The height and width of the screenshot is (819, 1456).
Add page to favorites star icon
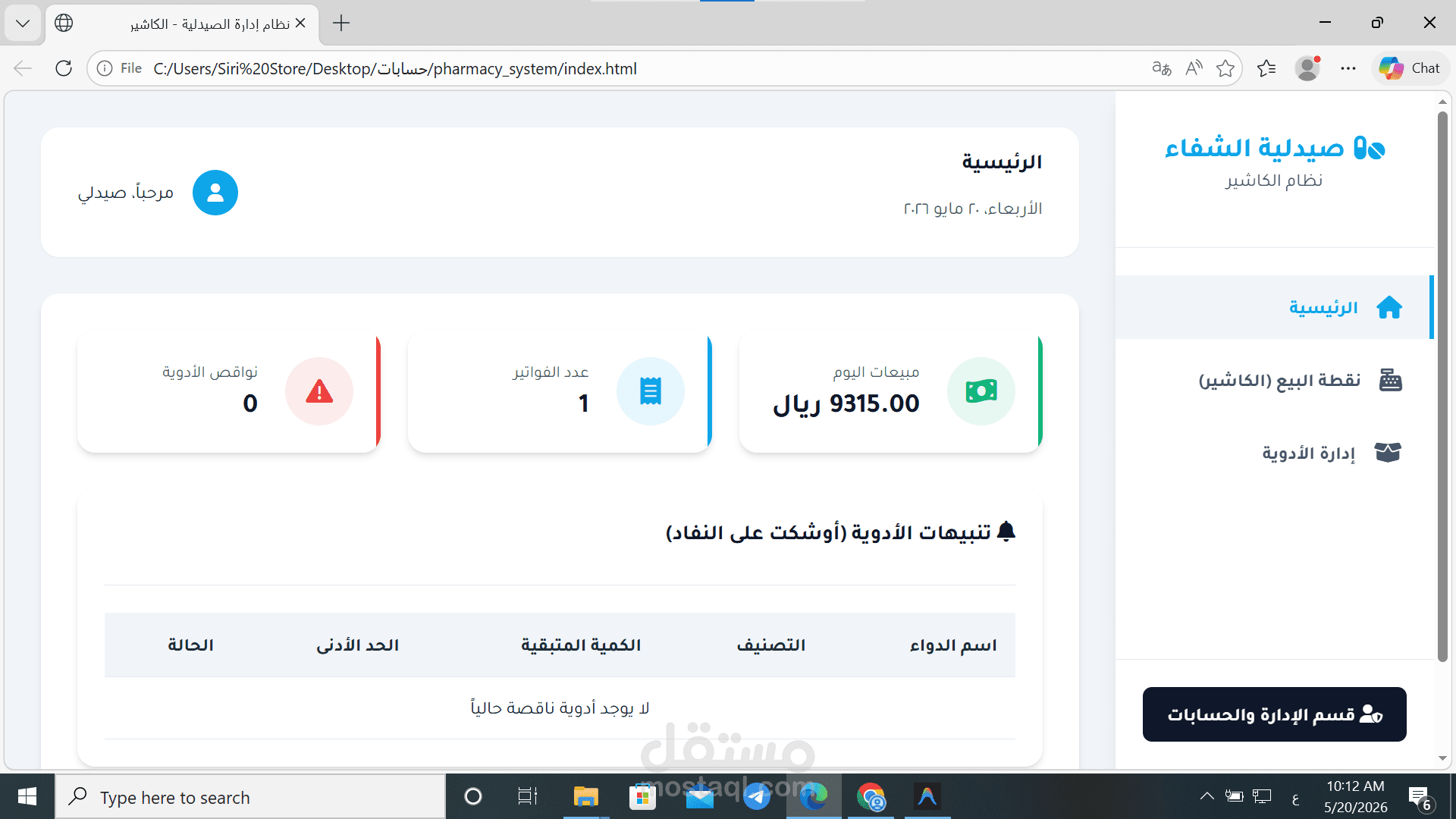click(1225, 68)
